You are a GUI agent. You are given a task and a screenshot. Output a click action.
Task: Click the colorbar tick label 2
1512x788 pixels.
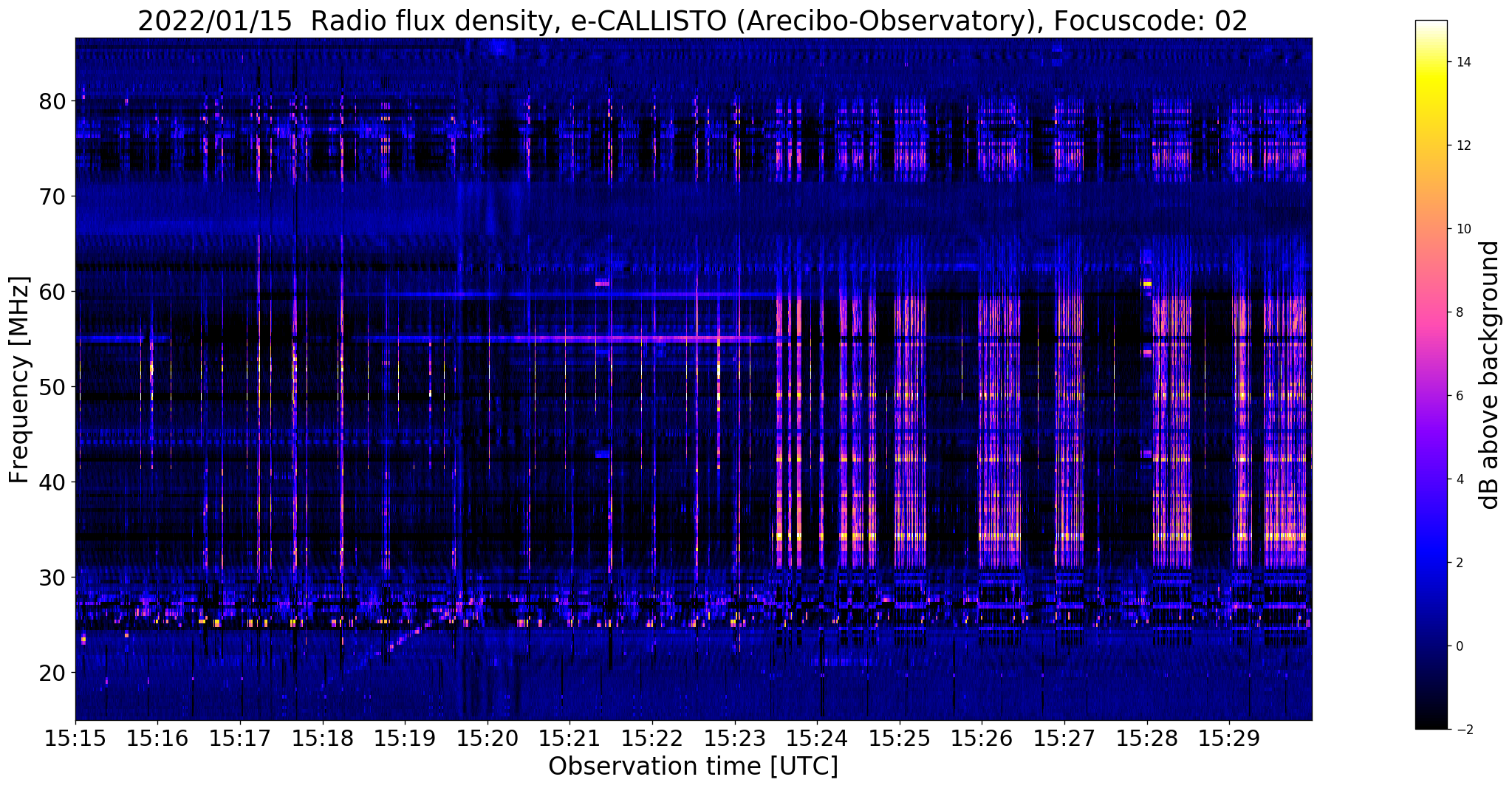coord(1458,563)
